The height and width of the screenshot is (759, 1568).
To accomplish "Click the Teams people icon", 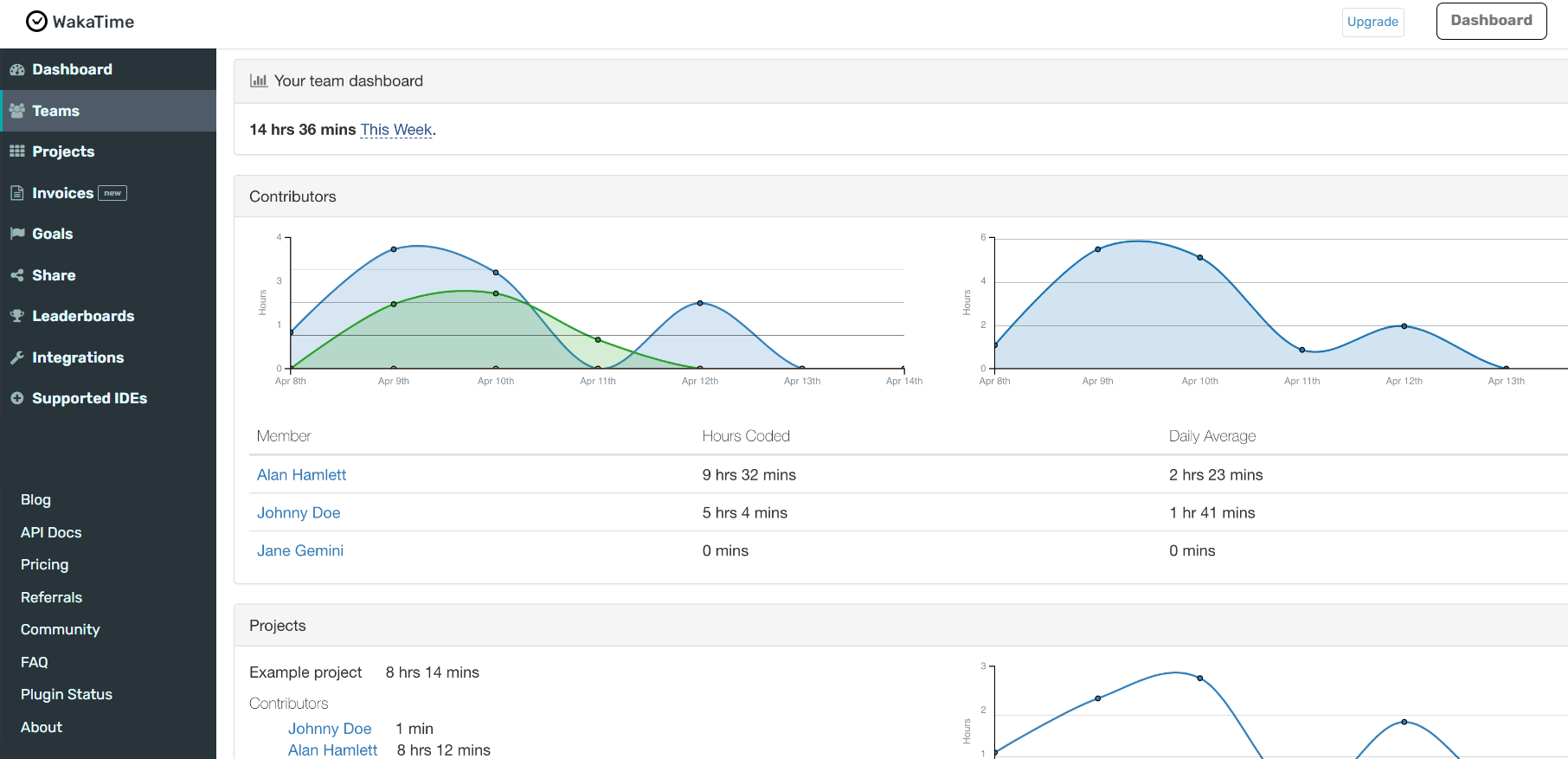I will click(17, 111).
